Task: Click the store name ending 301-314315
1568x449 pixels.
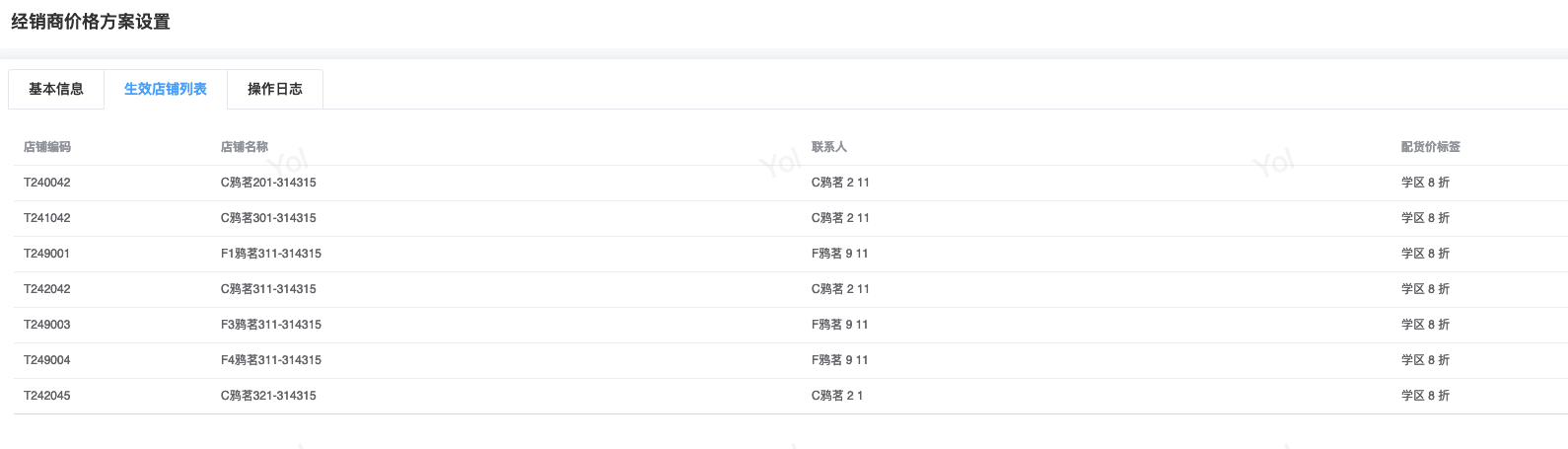Action: coord(268,218)
